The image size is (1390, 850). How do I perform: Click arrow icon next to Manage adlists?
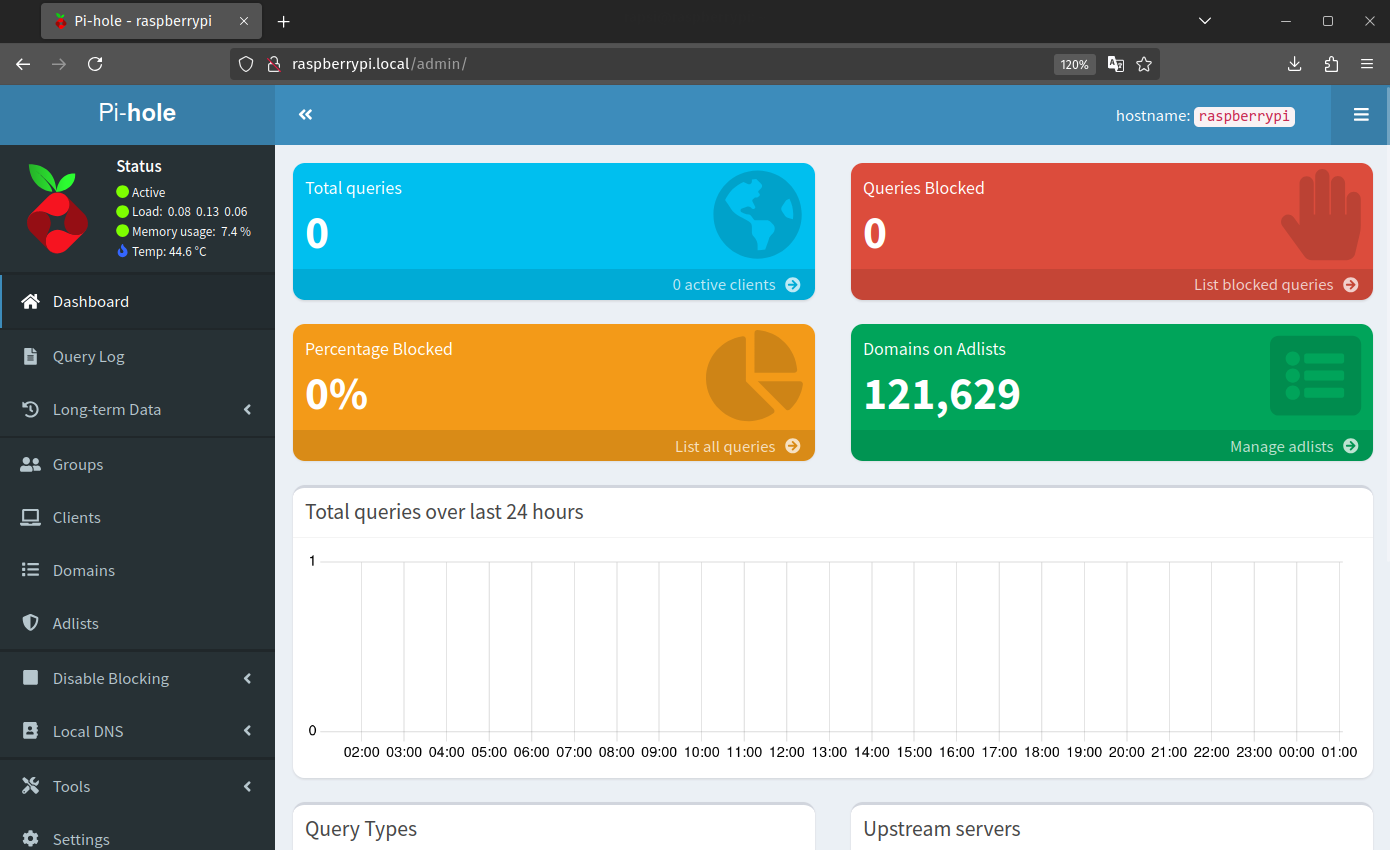click(x=1351, y=446)
